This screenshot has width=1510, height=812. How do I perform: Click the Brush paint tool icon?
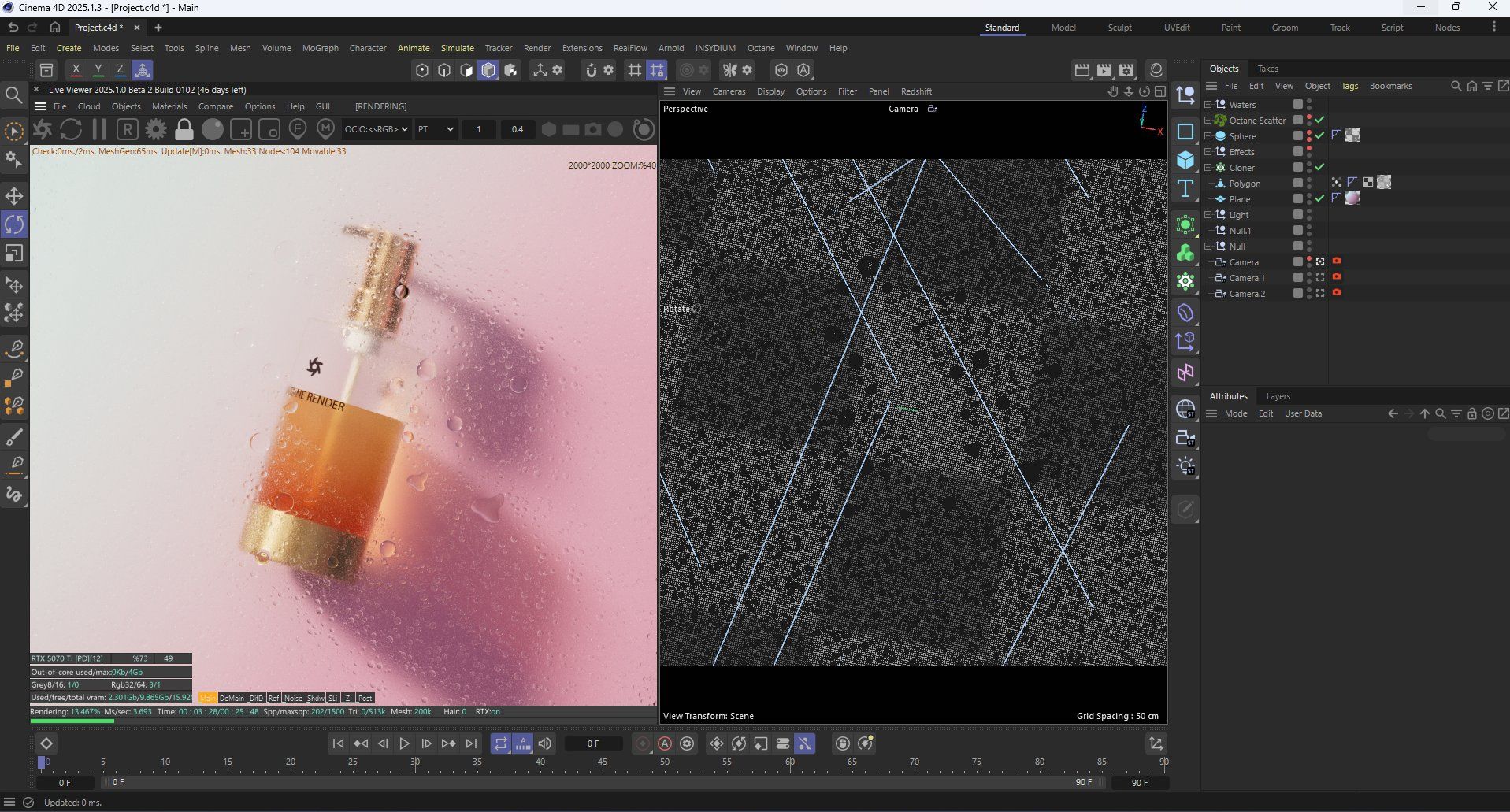(x=14, y=436)
